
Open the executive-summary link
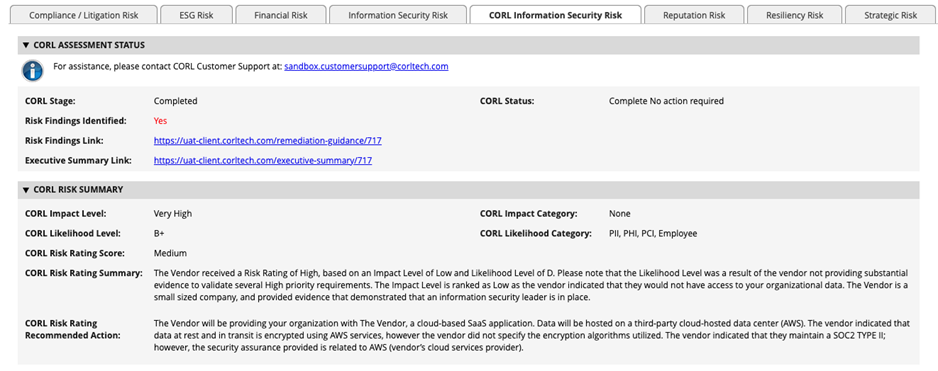pos(263,161)
